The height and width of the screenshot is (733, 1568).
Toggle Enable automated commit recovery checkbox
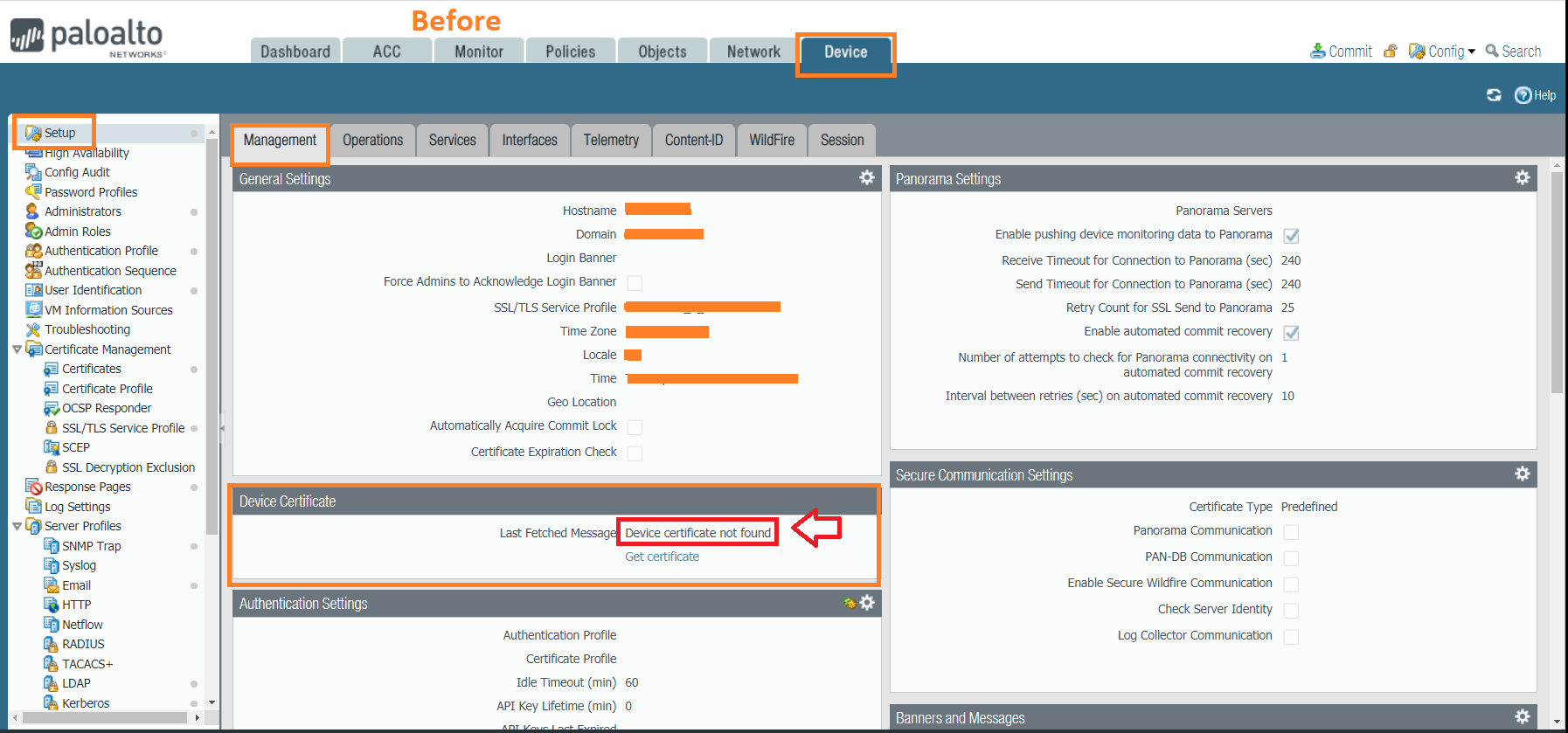1291,332
